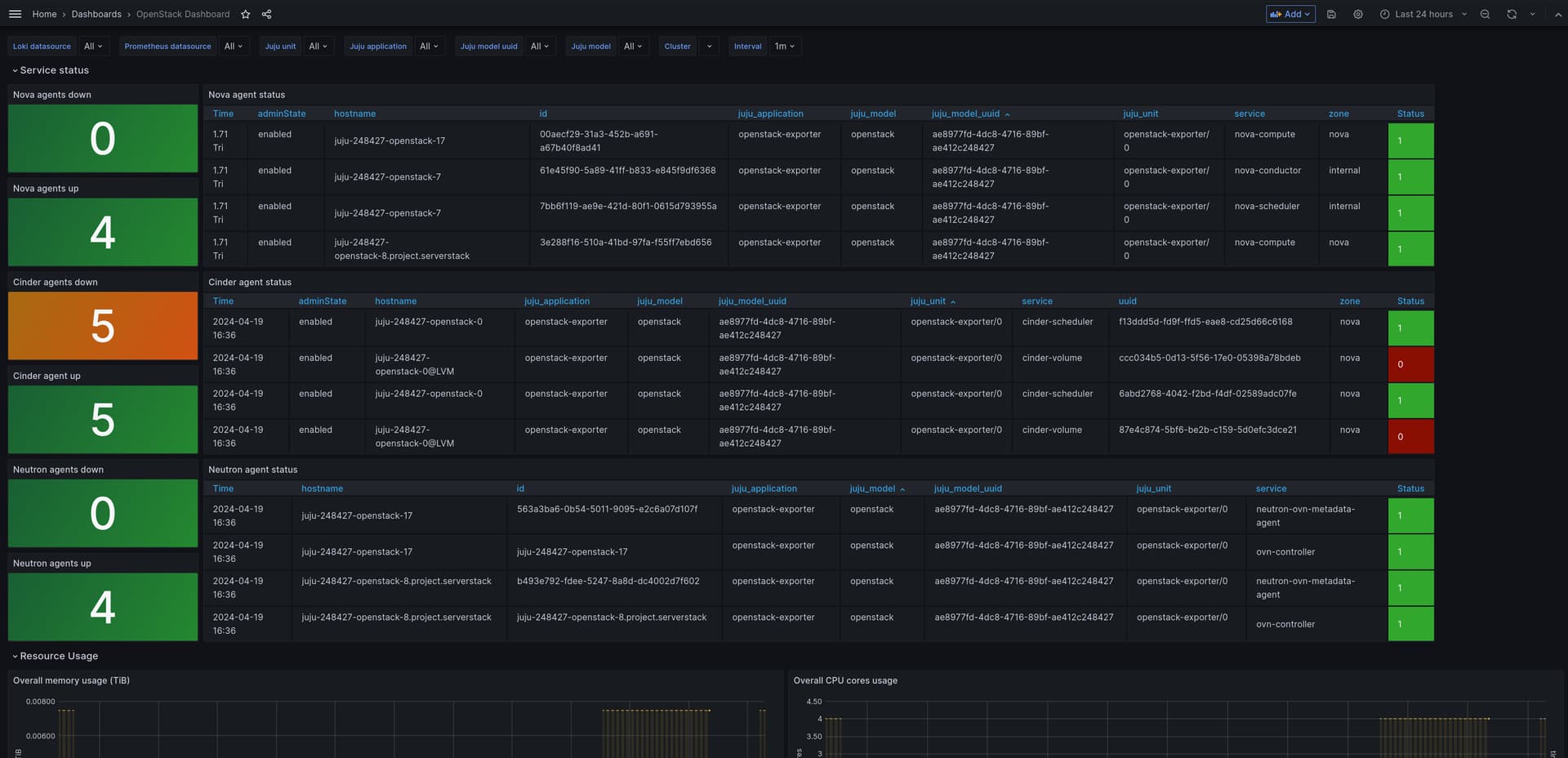Open the Last 24 hours time picker
Image resolution: width=1568 pixels, height=758 pixels.
[x=1423, y=14]
